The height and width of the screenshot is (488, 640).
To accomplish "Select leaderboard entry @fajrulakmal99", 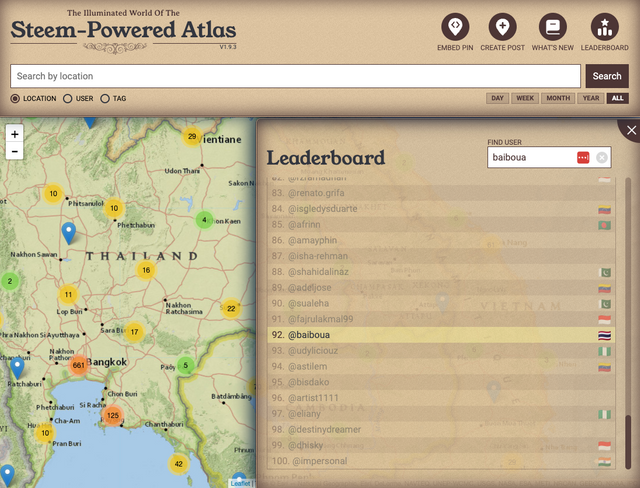I will [x=441, y=319].
